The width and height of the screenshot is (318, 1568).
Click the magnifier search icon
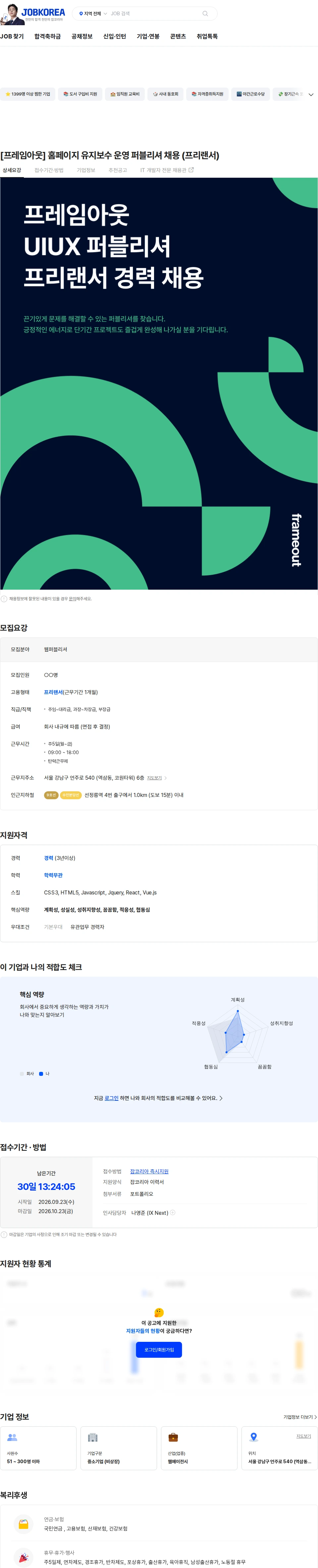pos(205,13)
